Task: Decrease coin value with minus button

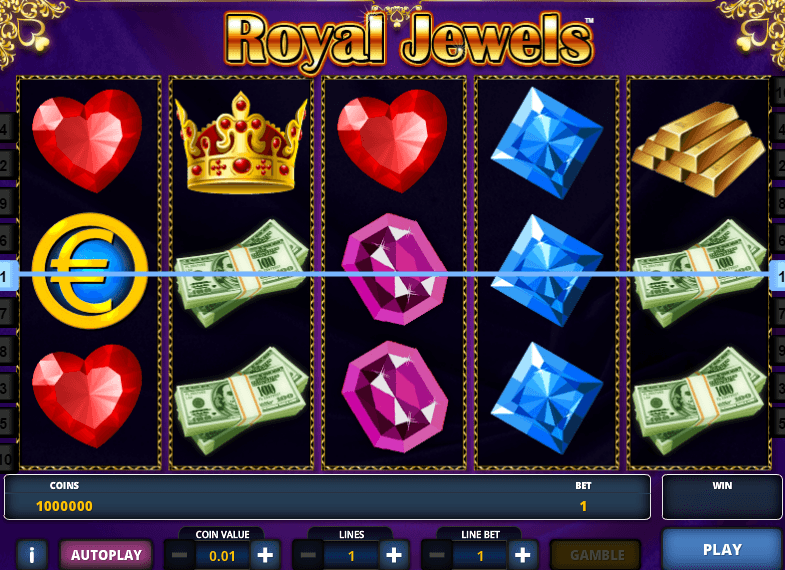Action: (x=179, y=554)
